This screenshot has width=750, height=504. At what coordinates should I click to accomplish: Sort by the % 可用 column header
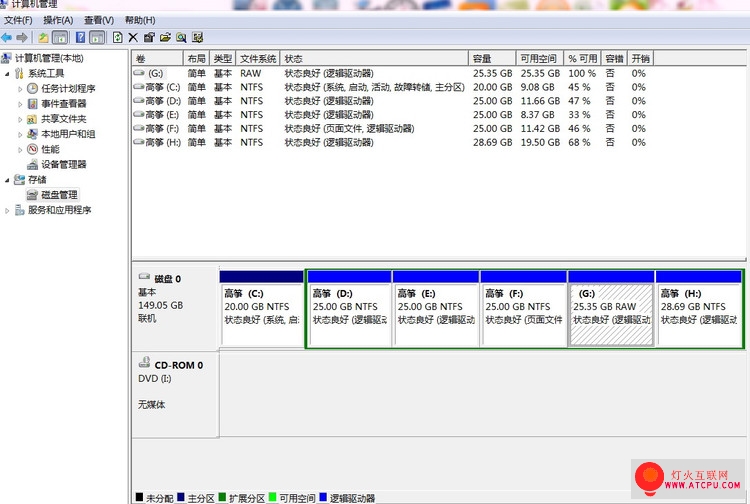[582, 58]
